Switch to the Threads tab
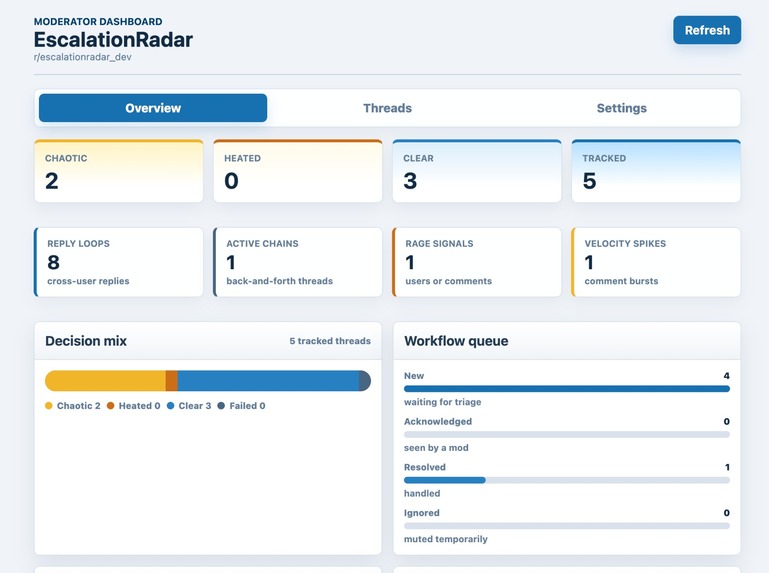Screen dimensions: 769x573 (x=387, y=108)
